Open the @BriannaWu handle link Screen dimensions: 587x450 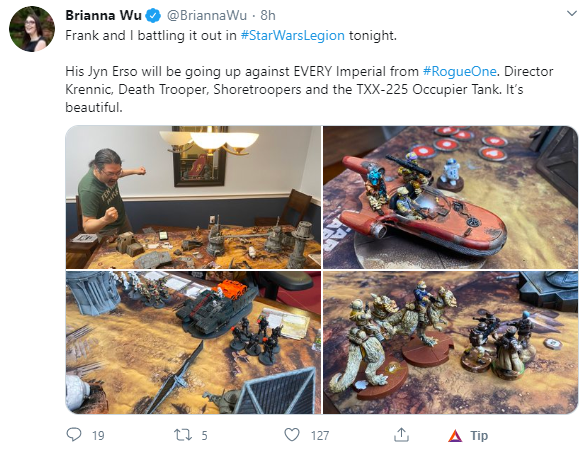[x=207, y=16]
